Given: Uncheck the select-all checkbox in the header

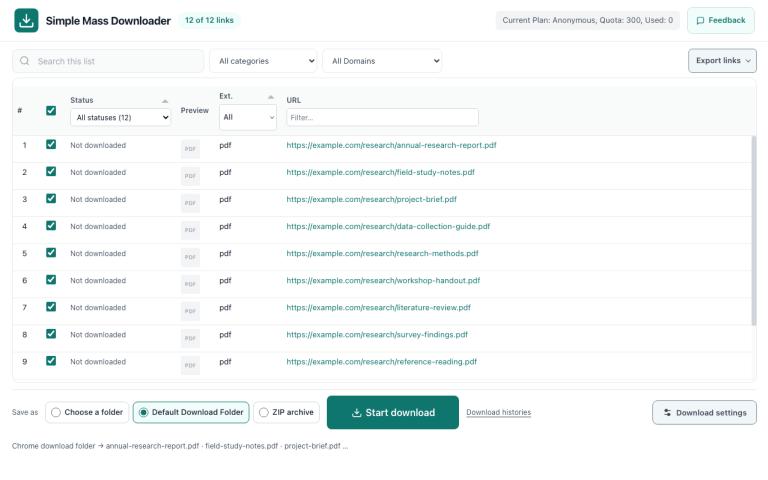Looking at the screenshot, I should pyautogui.click(x=51, y=111).
